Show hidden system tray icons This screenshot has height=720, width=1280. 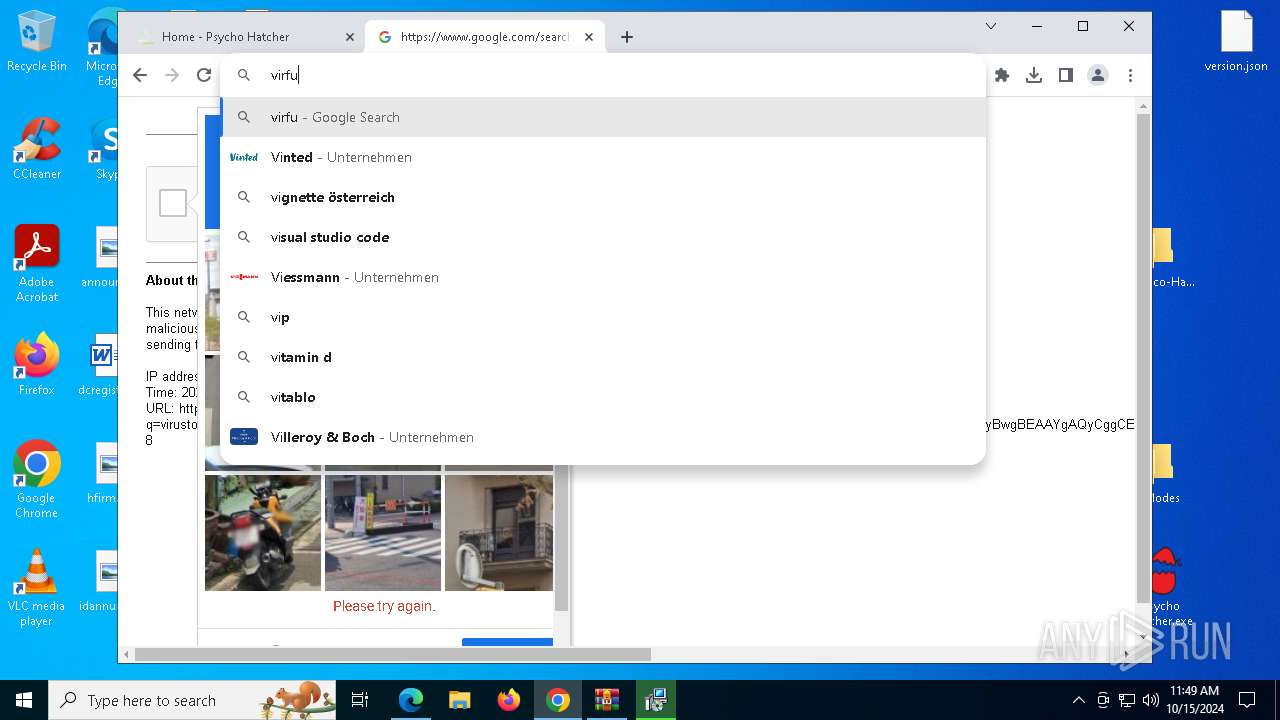tap(1078, 700)
